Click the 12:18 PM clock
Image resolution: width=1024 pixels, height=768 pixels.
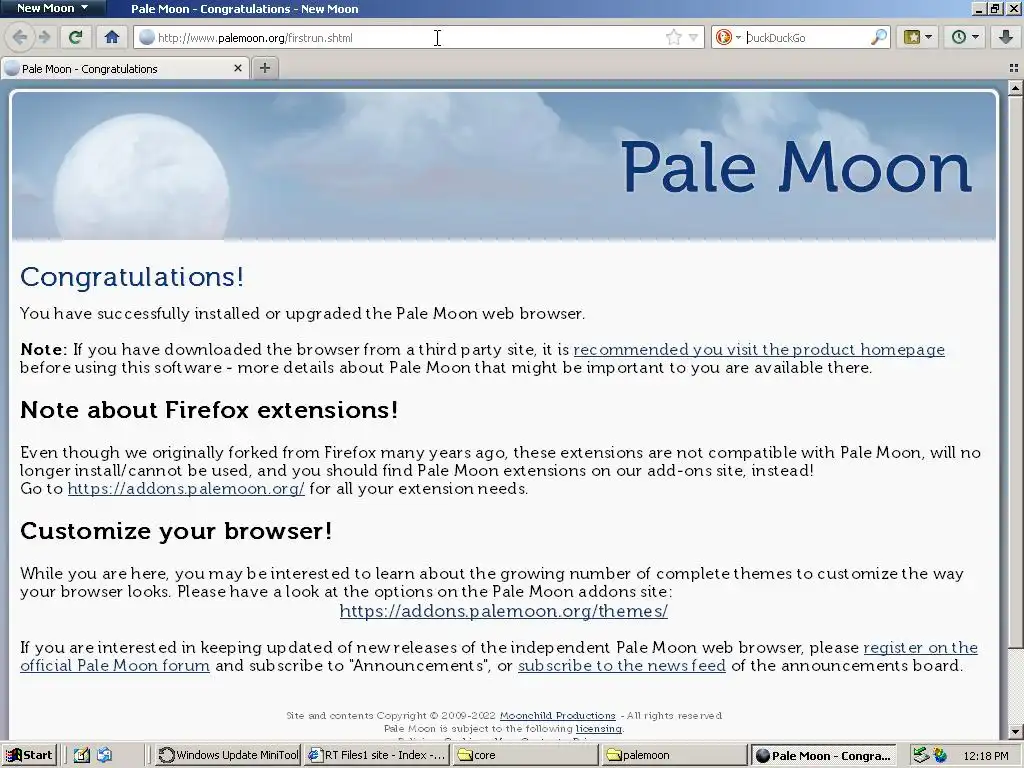click(x=985, y=756)
